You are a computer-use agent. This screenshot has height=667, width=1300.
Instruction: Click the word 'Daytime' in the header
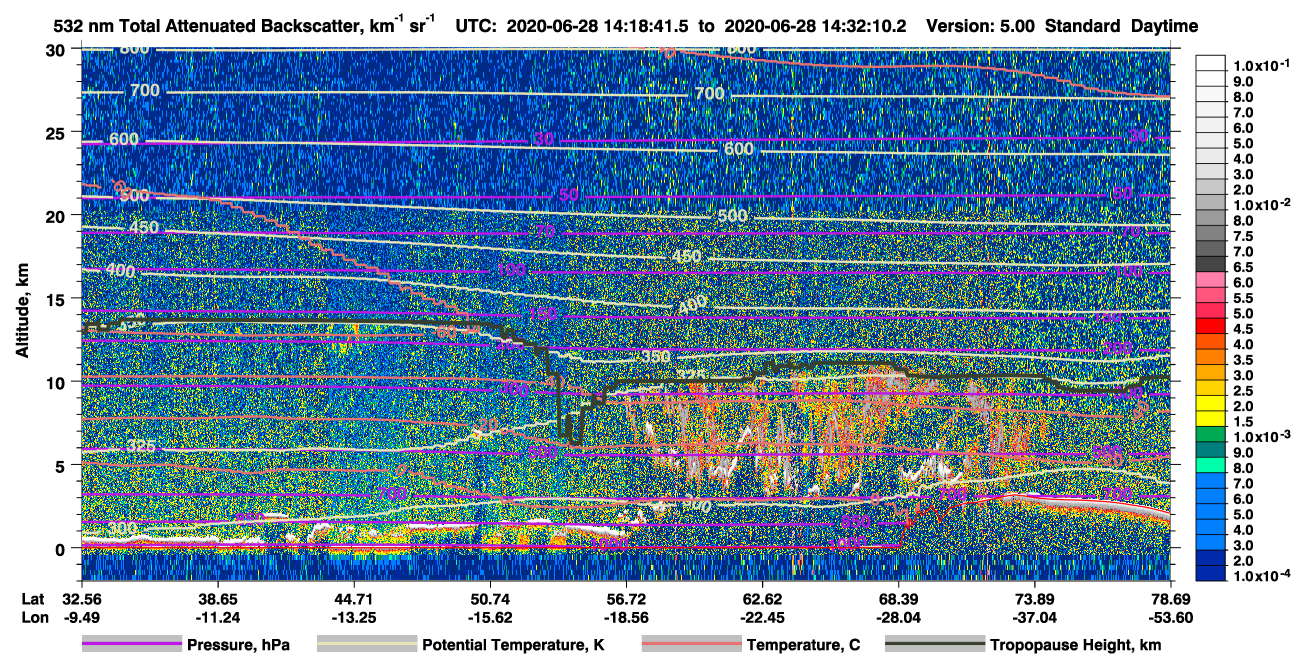click(x=1164, y=26)
